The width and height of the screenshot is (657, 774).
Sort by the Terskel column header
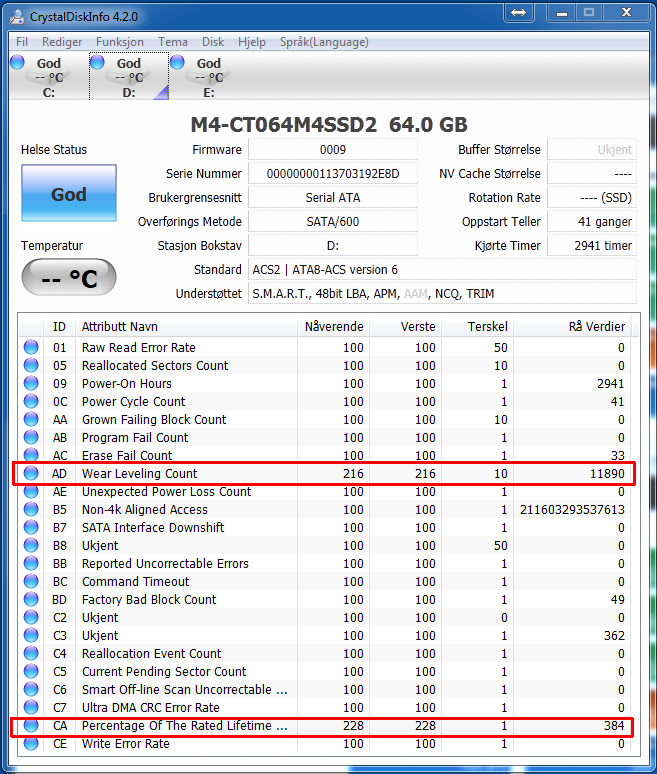[477, 326]
